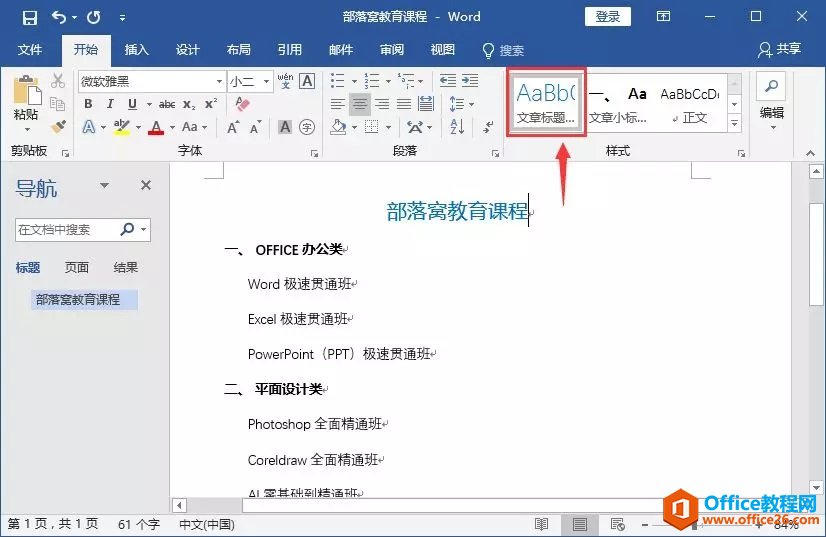Switch to web layout view in status bar

tap(617, 524)
